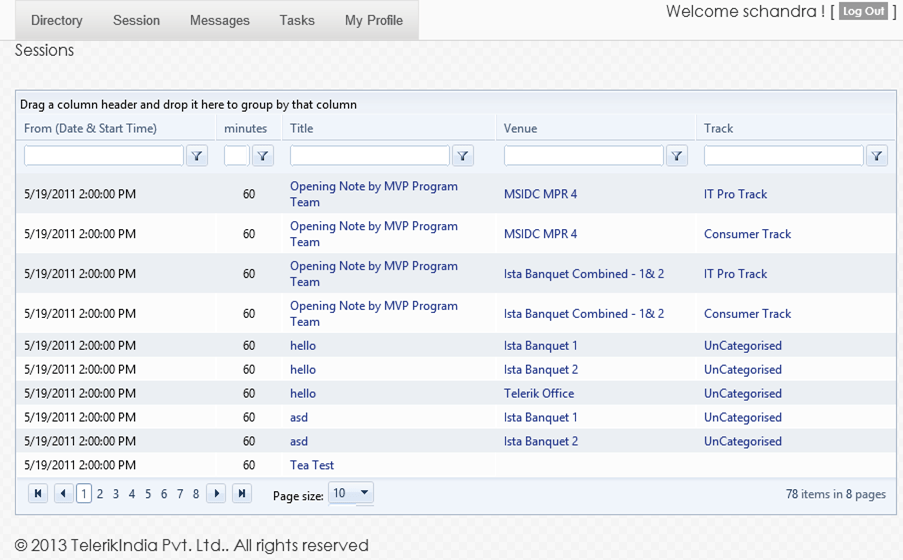903x560 pixels.
Task: Click the Track column filter icon
Action: pyautogui.click(x=877, y=156)
